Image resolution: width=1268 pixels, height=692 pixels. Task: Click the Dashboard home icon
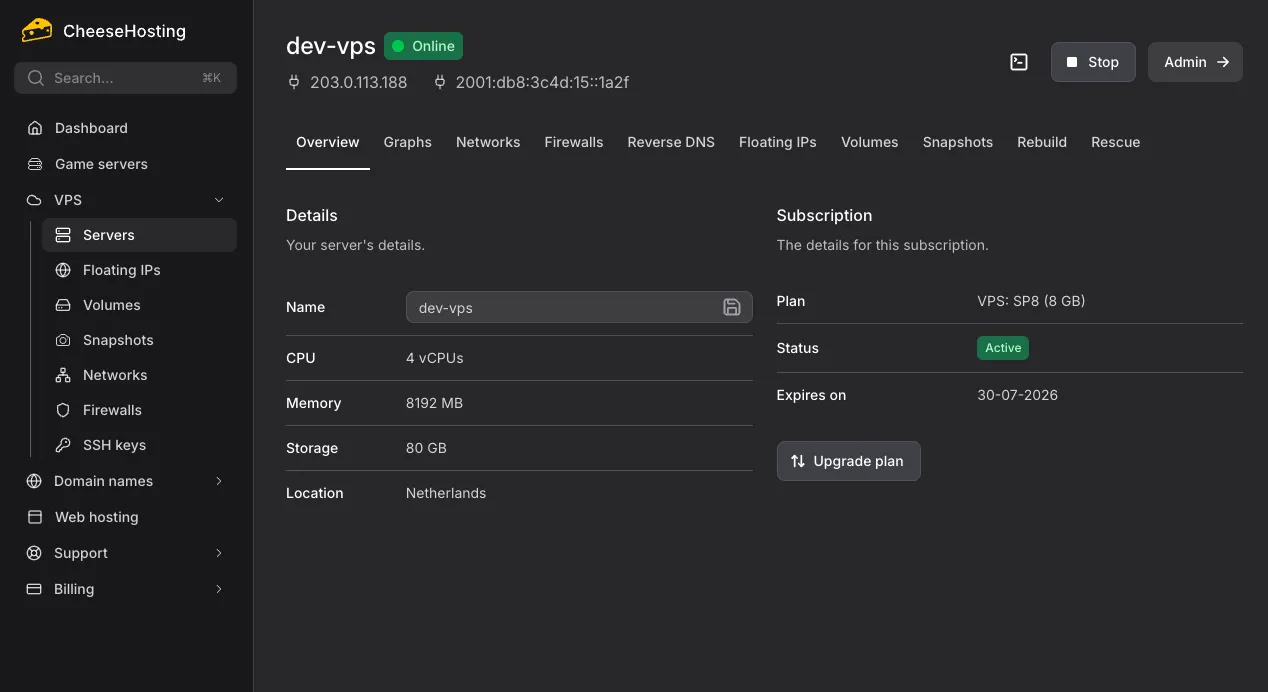pos(35,128)
